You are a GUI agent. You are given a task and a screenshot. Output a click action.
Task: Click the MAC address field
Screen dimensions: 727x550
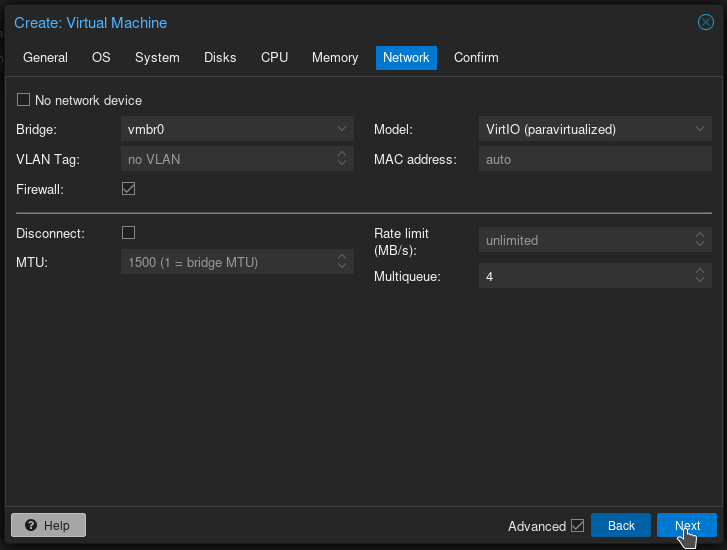click(x=595, y=159)
